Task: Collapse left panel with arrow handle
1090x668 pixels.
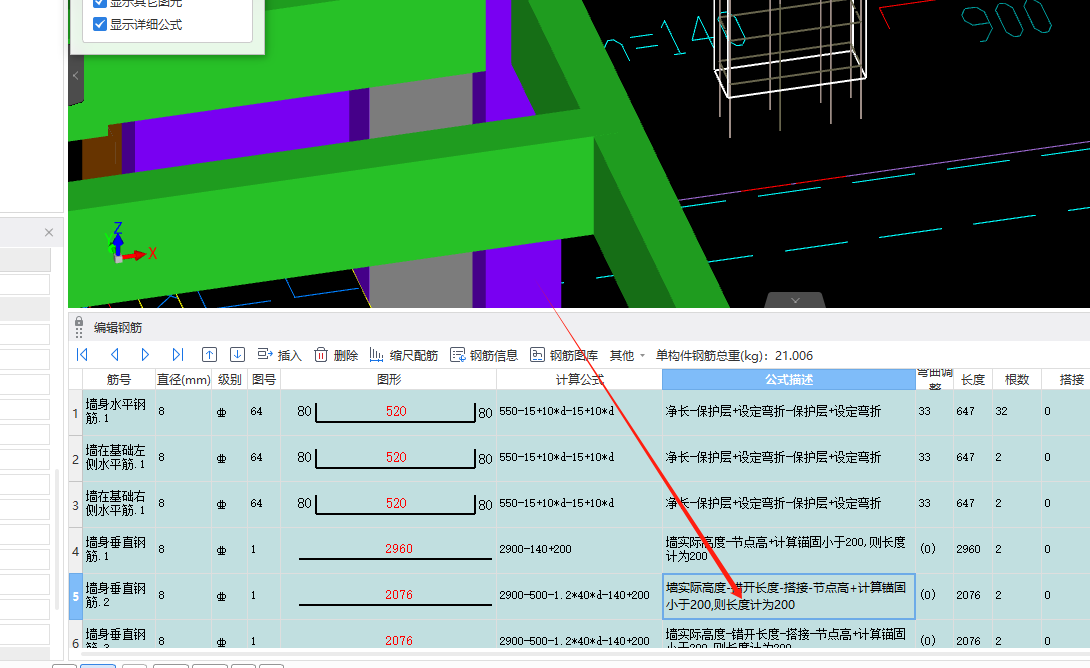Action: coord(76,76)
